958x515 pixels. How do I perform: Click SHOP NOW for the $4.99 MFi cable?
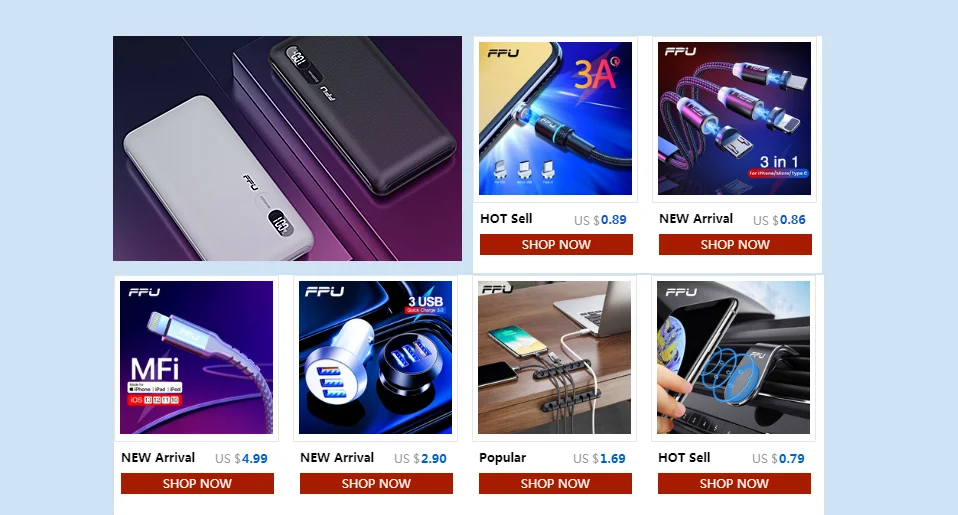point(197,483)
